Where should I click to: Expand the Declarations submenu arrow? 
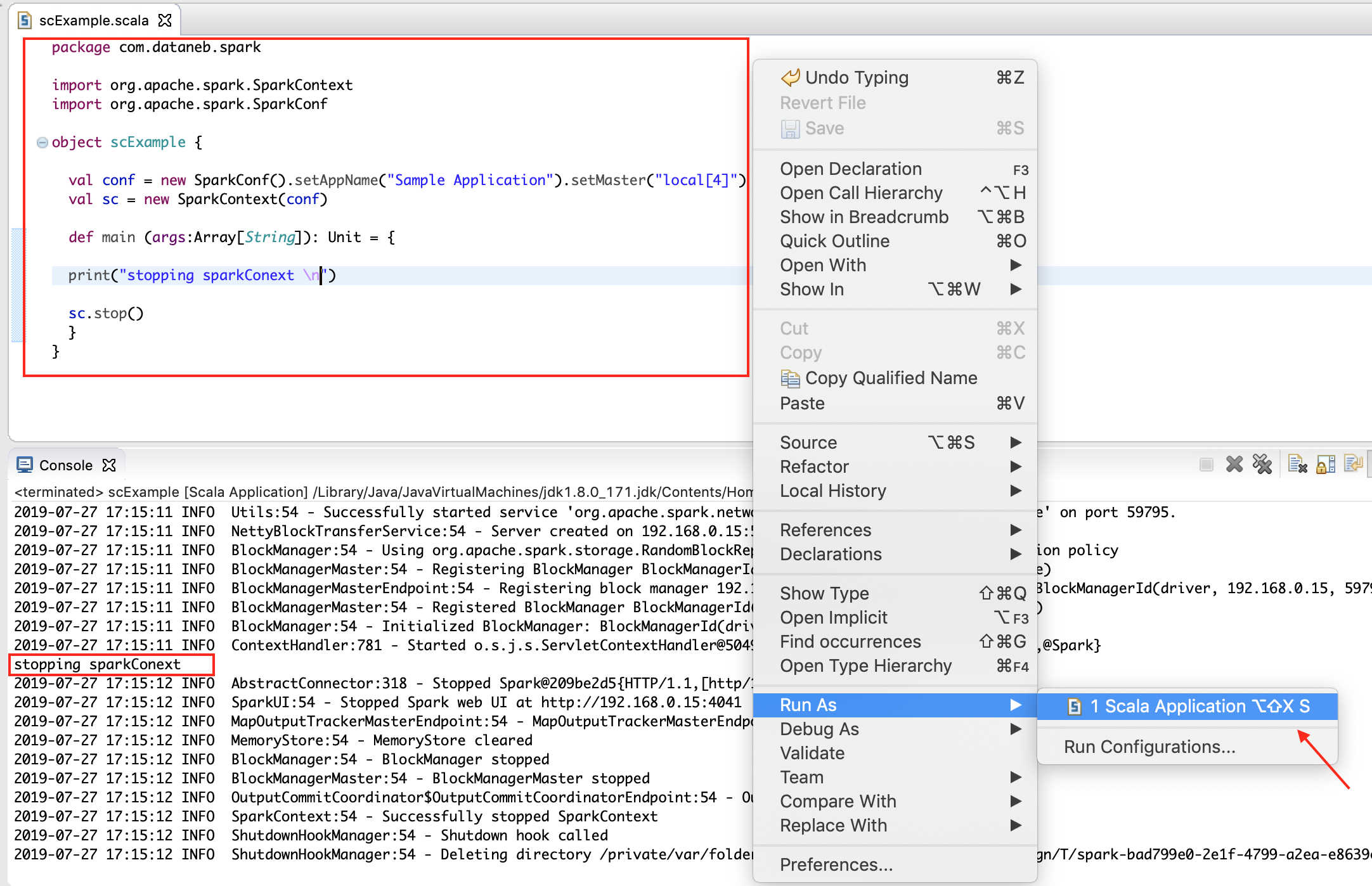click(1016, 554)
